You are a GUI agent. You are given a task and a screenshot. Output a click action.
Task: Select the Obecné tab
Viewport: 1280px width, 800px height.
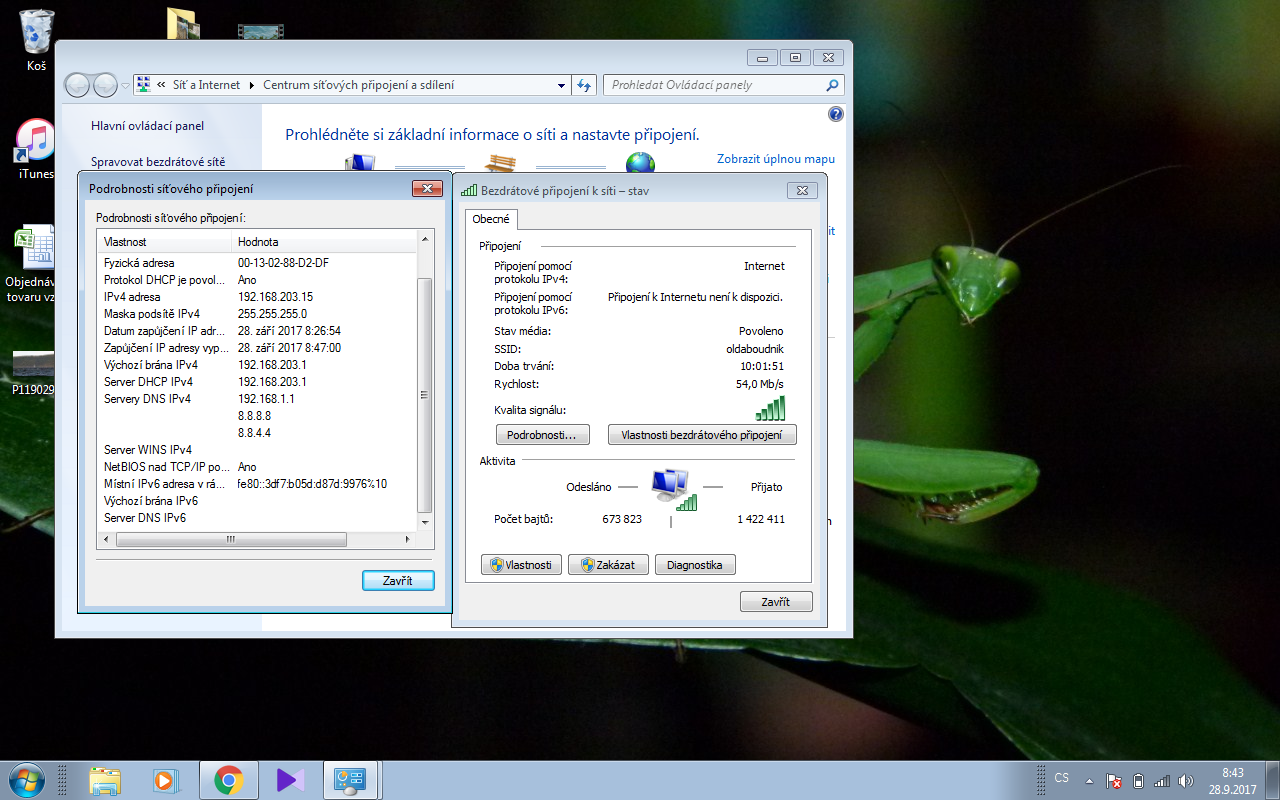(491, 219)
